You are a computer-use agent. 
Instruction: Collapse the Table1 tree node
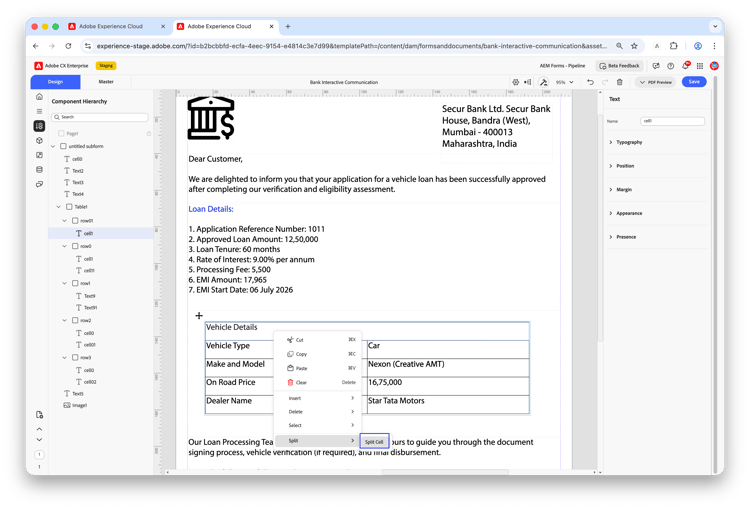(x=59, y=207)
